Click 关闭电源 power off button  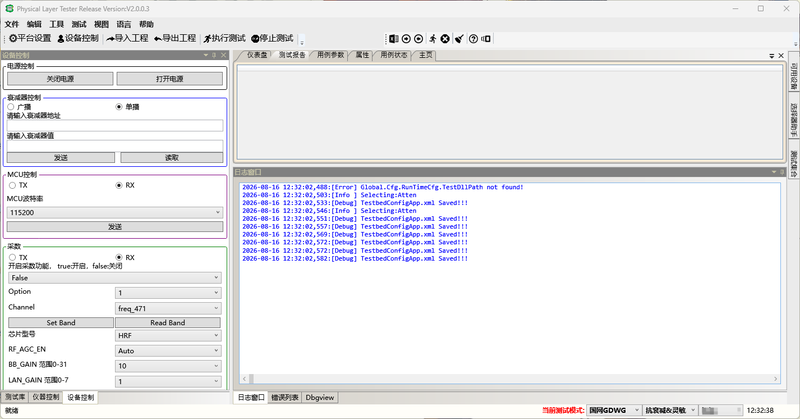(x=60, y=79)
